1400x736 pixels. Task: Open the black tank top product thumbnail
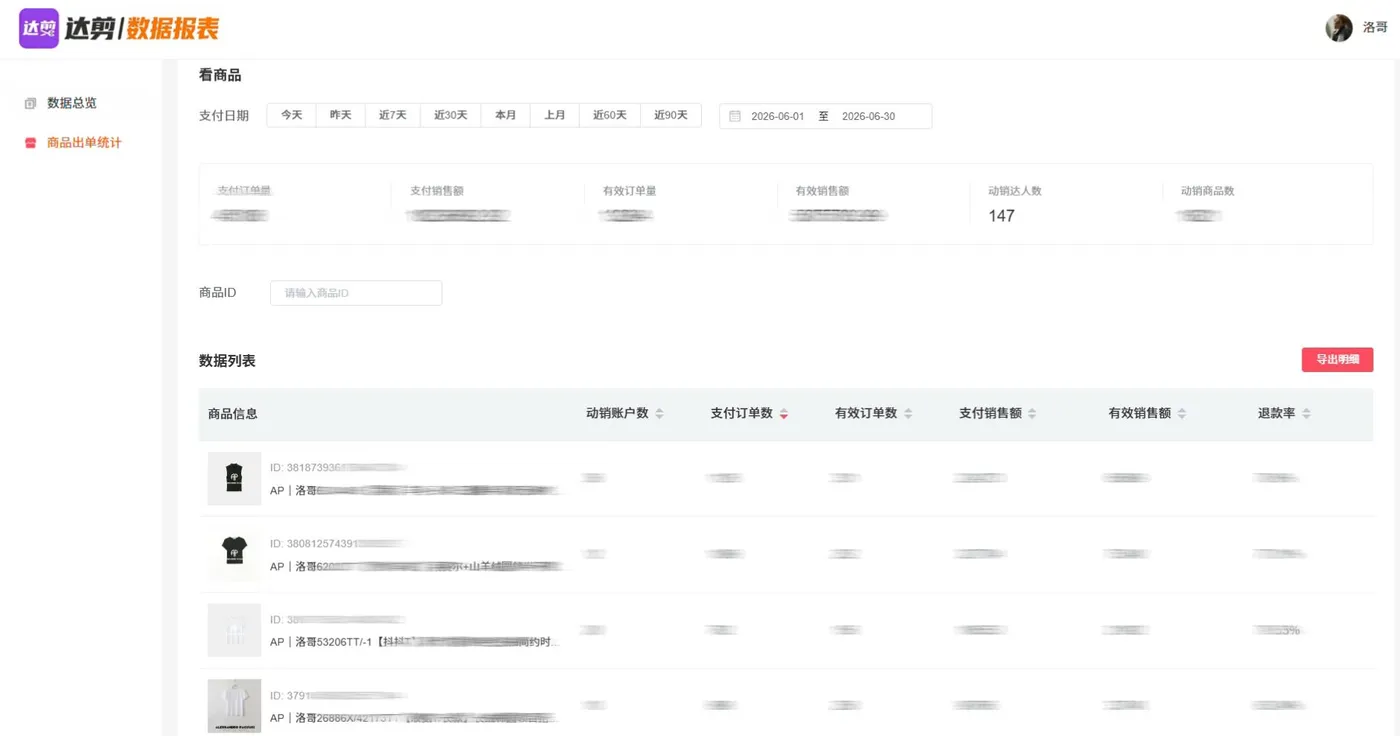tap(235, 478)
